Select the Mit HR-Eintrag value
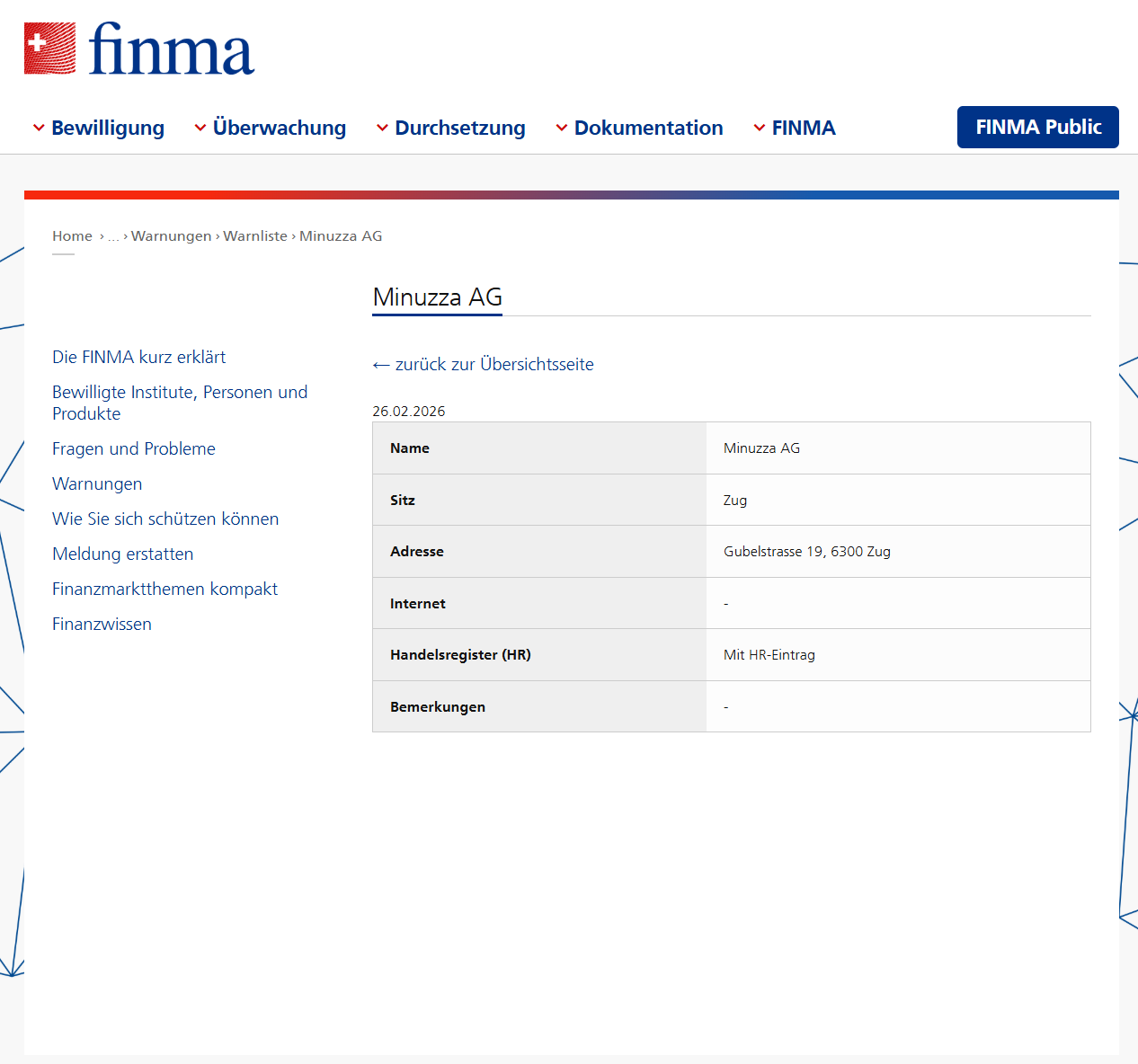 point(769,655)
